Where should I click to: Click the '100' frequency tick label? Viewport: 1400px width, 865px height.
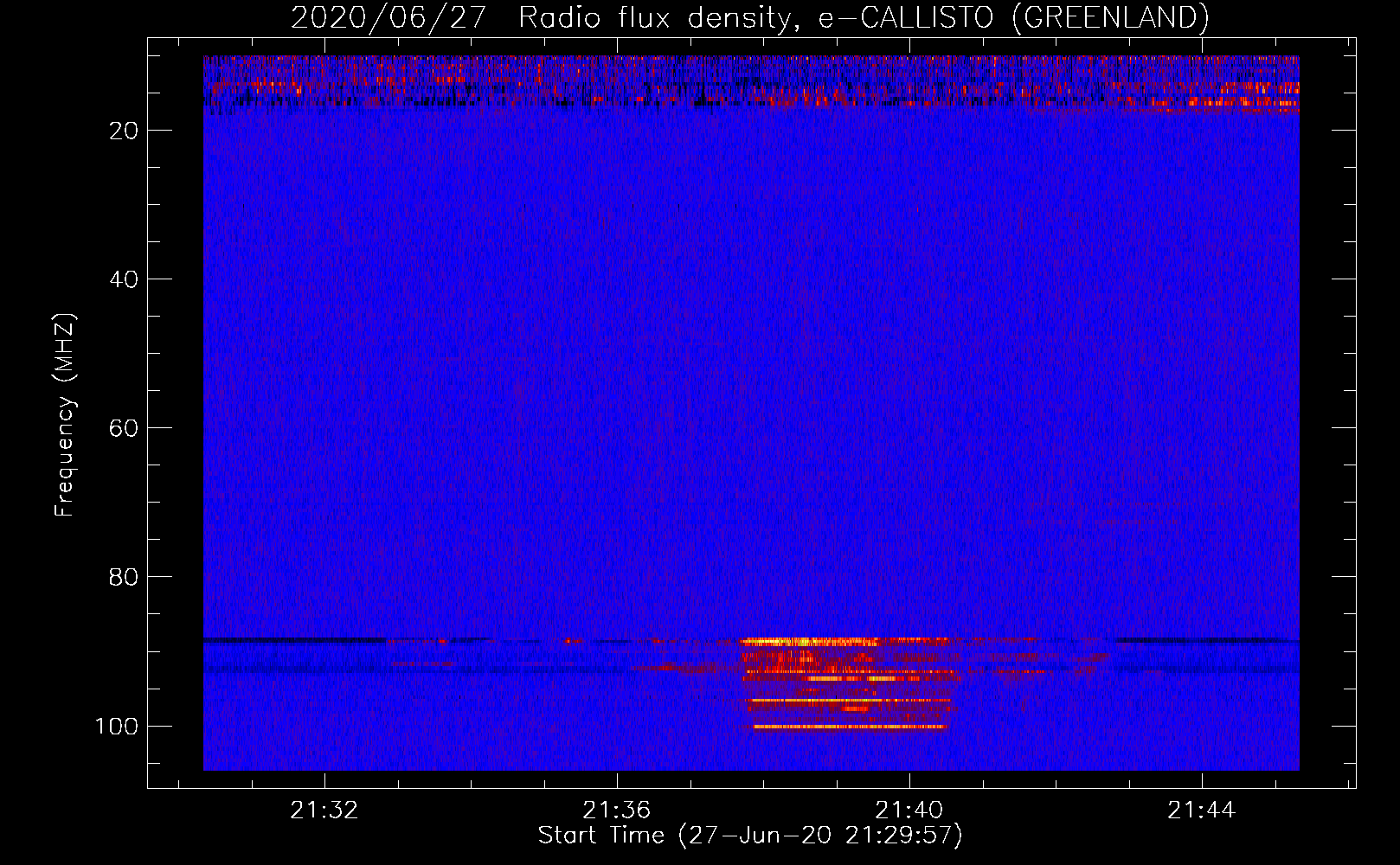click(117, 726)
